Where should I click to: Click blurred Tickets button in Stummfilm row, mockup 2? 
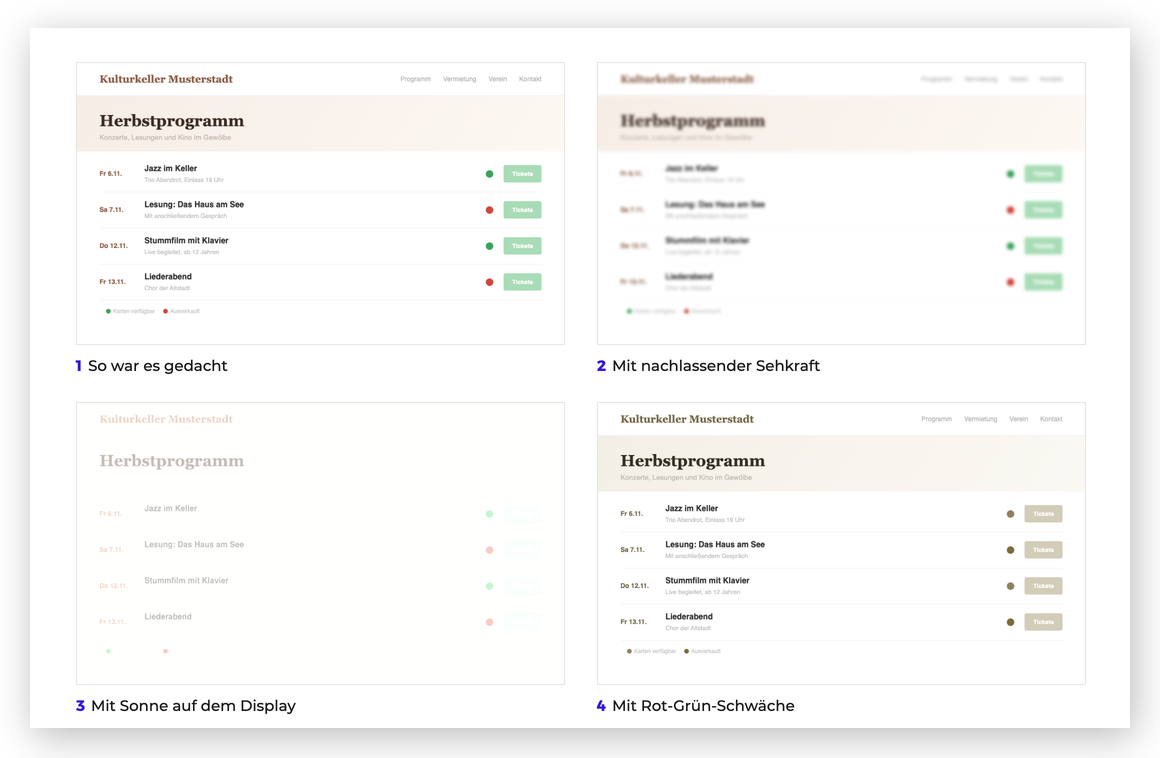(1043, 246)
